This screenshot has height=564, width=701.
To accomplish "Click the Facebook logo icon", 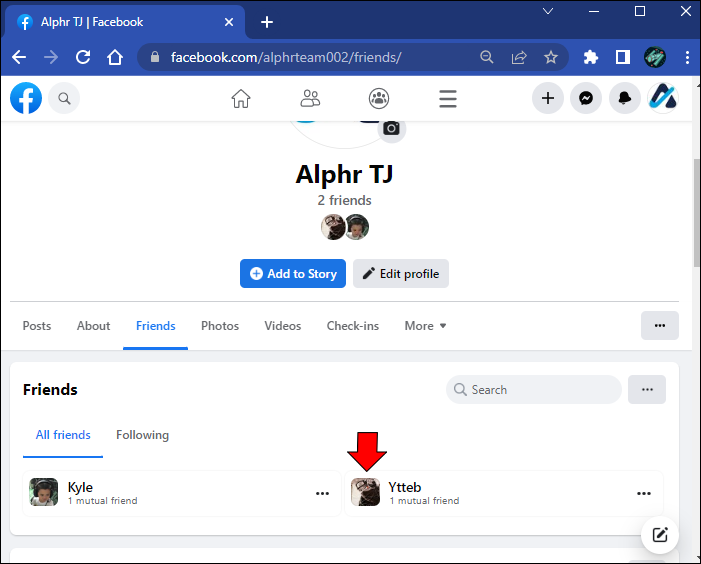I will coord(26,98).
